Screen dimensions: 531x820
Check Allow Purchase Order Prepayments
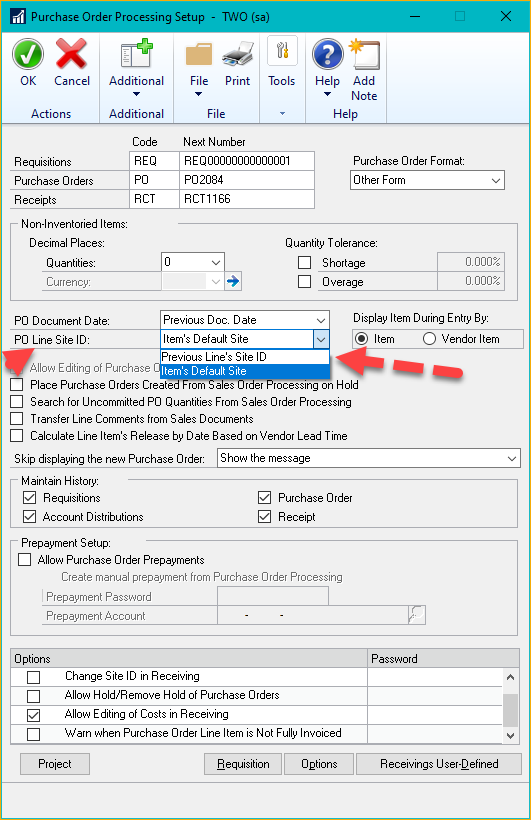pos(25,560)
